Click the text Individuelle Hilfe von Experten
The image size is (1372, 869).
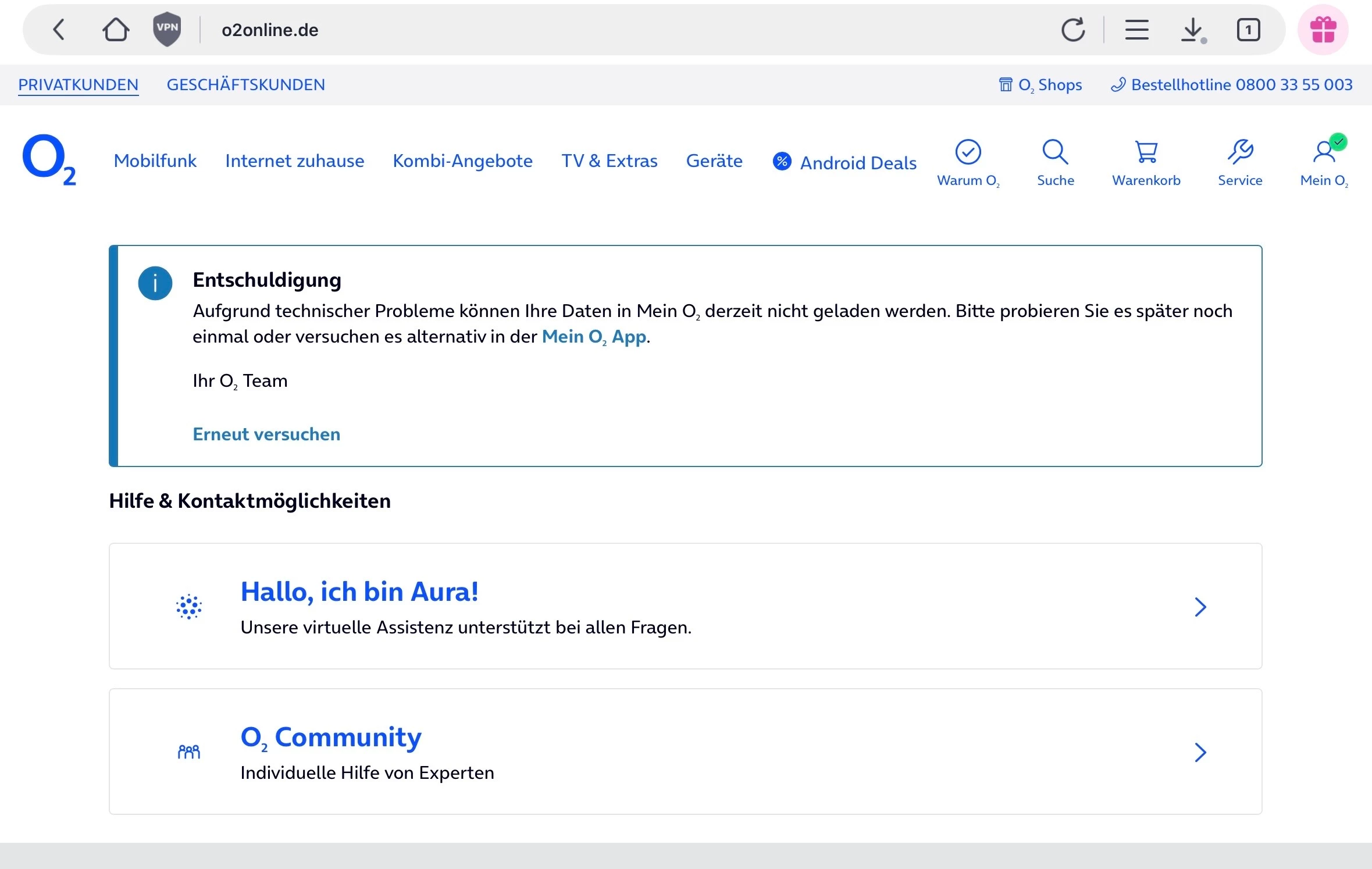367,773
